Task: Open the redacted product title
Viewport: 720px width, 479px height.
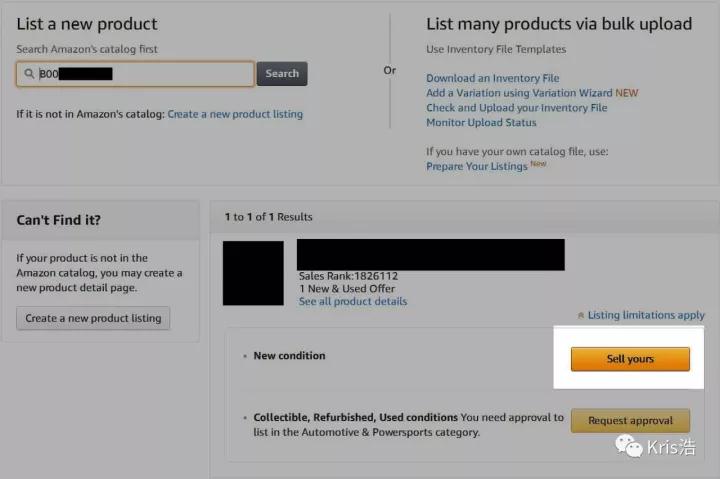Action: coord(431,254)
